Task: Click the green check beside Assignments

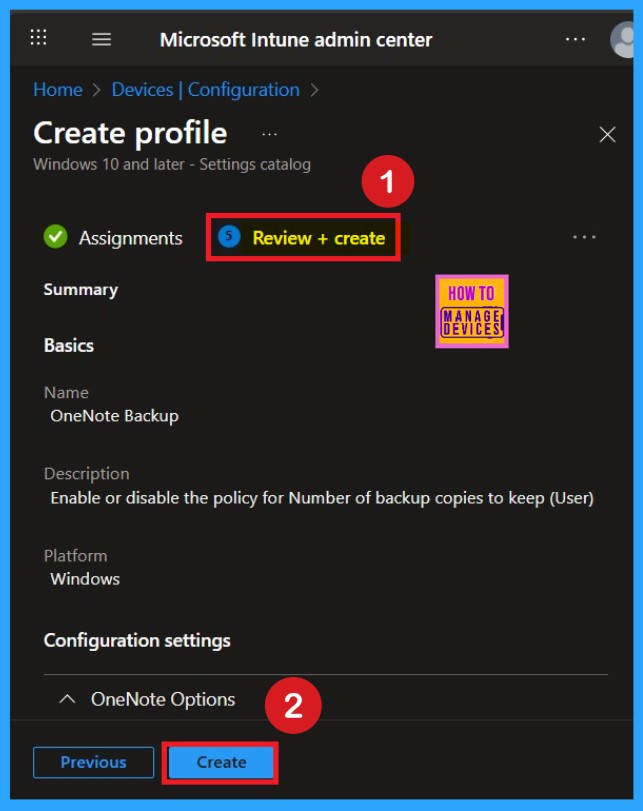Action: (x=55, y=237)
